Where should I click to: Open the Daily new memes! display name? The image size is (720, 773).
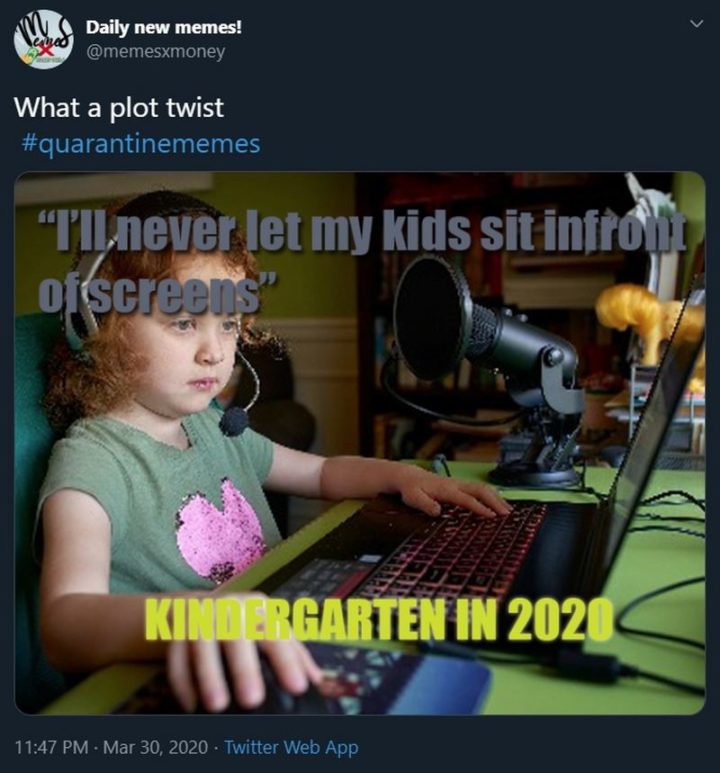(164, 27)
